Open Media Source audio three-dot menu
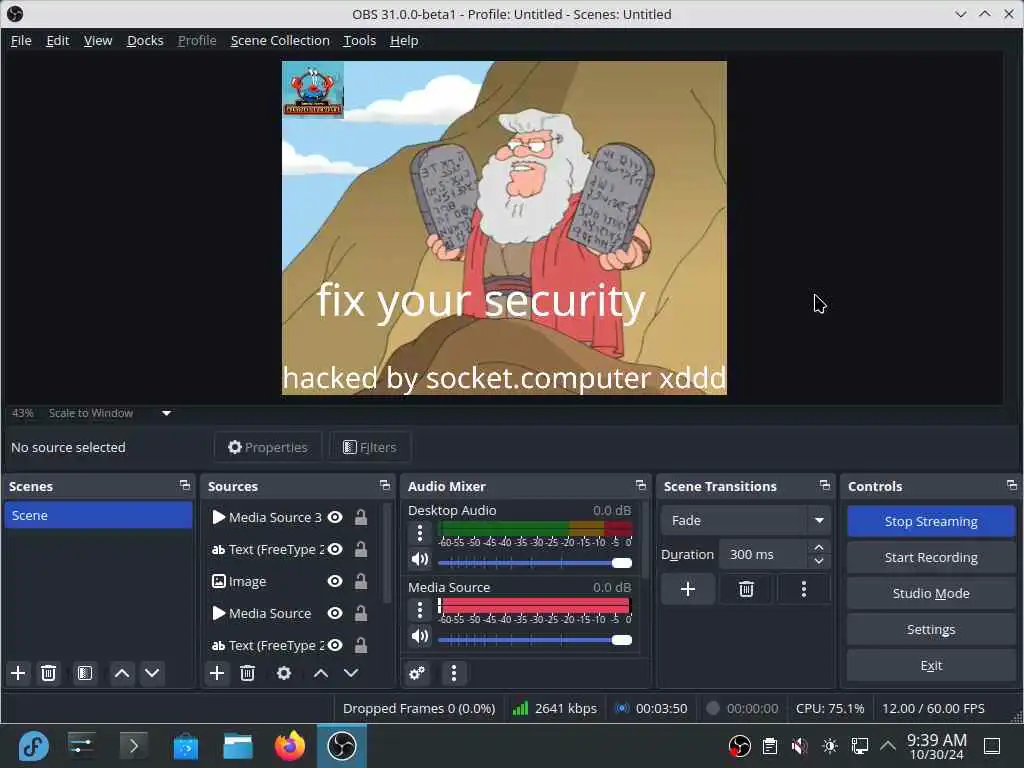This screenshot has width=1024, height=768. point(420,611)
